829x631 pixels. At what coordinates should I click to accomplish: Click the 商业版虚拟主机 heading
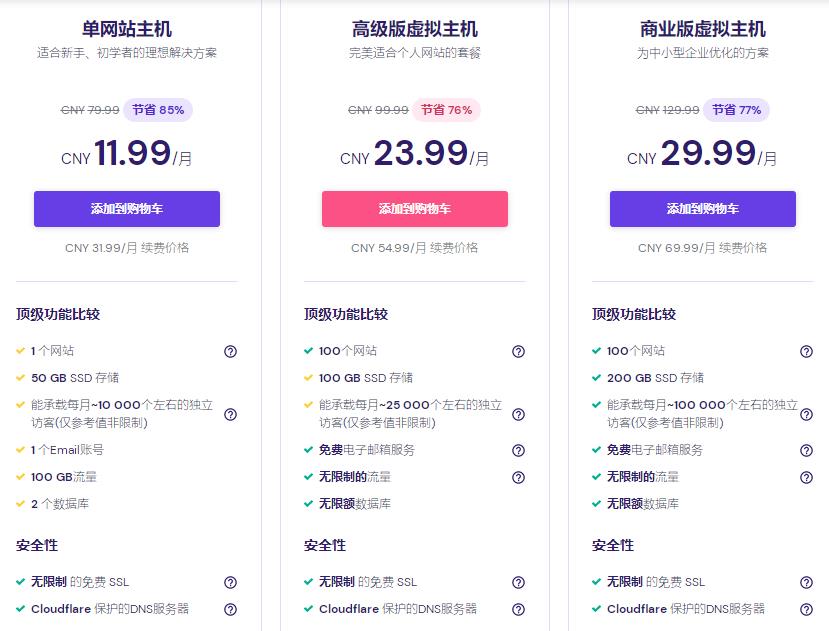point(703,30)
